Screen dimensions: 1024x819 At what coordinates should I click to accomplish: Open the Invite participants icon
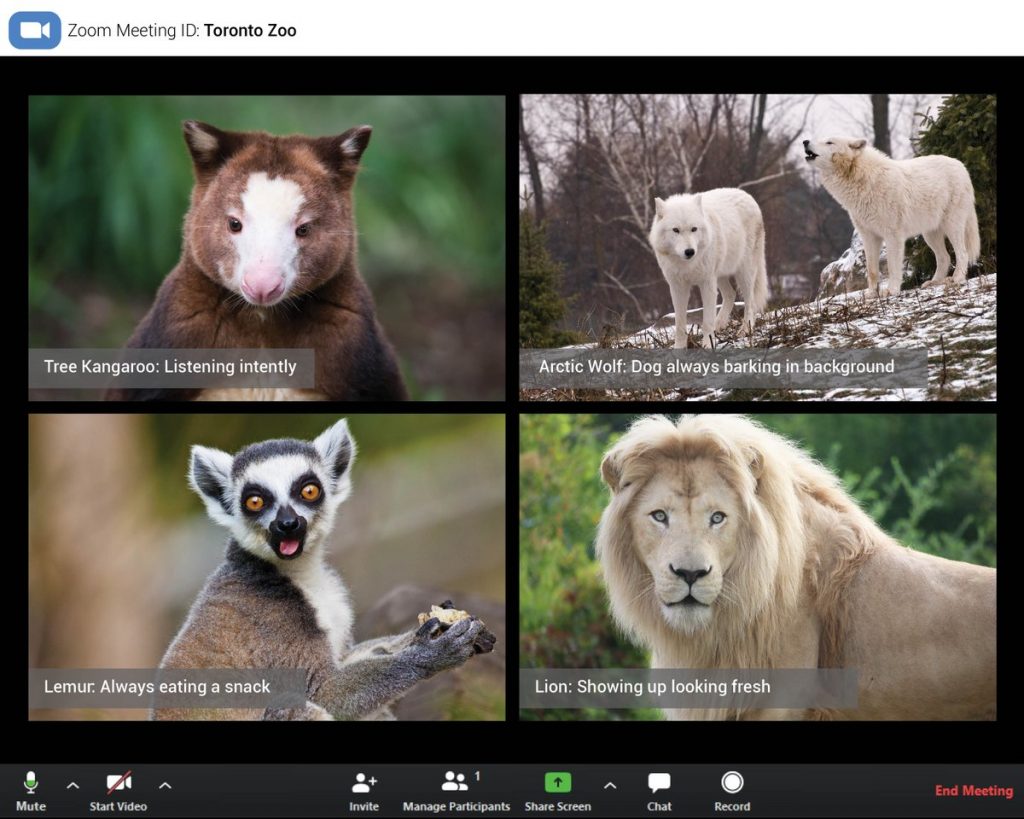pos(364,783)
